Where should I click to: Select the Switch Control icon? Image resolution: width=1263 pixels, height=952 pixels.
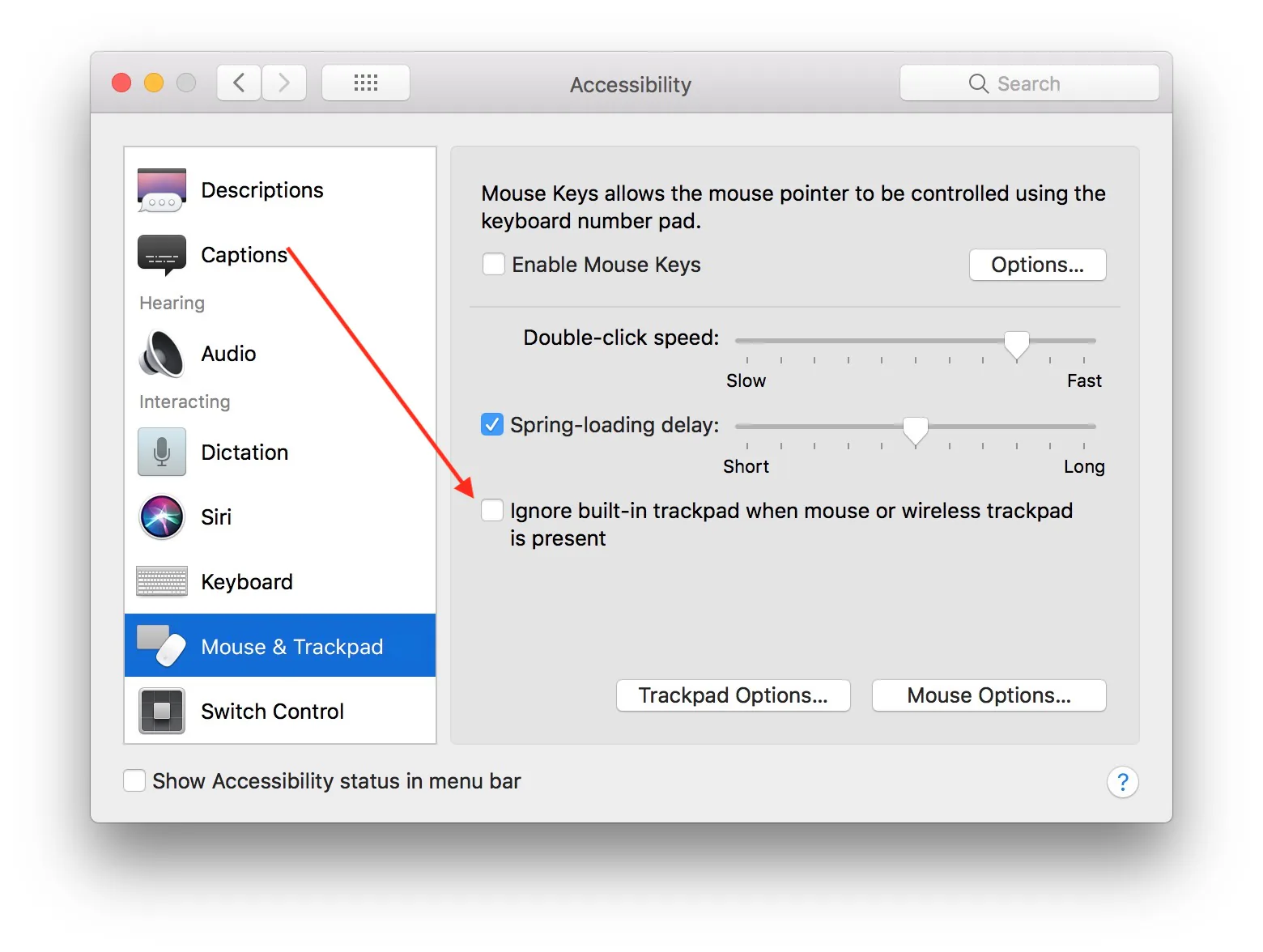click(162, 711)
